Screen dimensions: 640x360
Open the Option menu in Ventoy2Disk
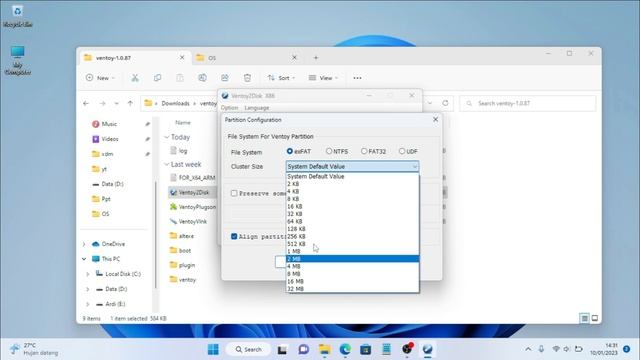(229, 108)
